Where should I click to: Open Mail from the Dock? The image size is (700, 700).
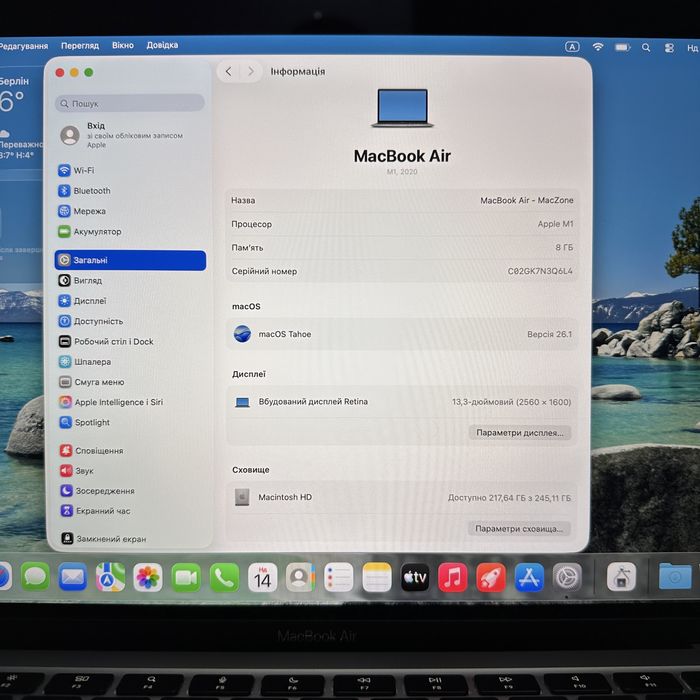pyautogui.click(x=73, y=577)
